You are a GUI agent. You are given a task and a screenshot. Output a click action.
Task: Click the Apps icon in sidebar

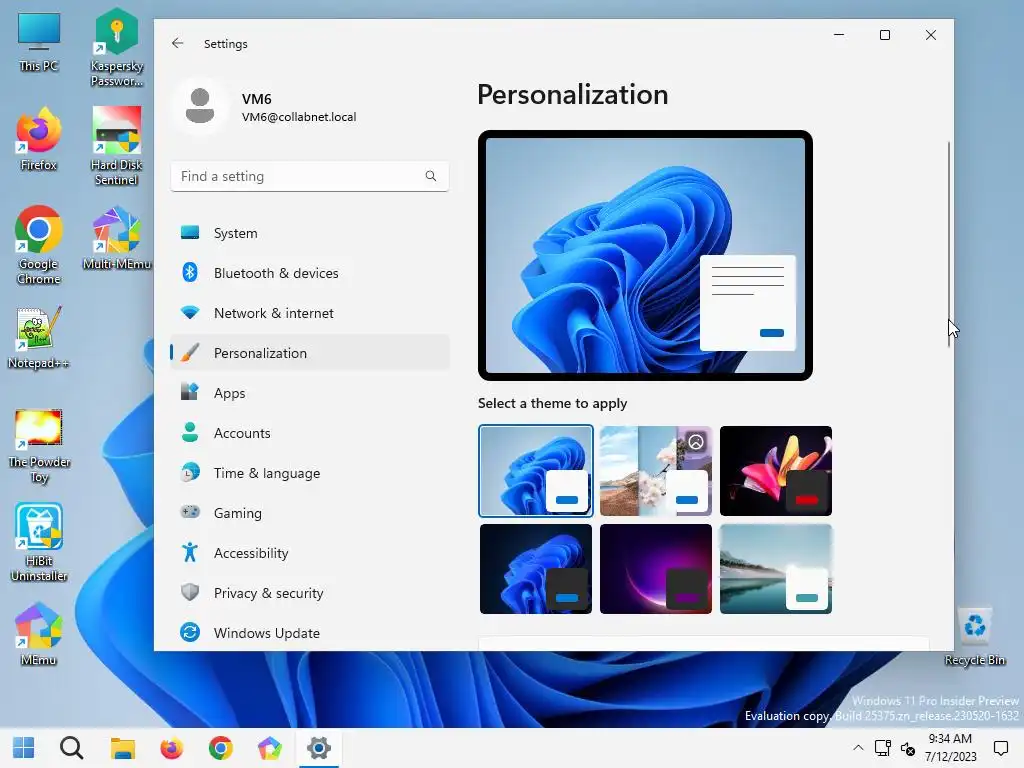tap(190, 392)
